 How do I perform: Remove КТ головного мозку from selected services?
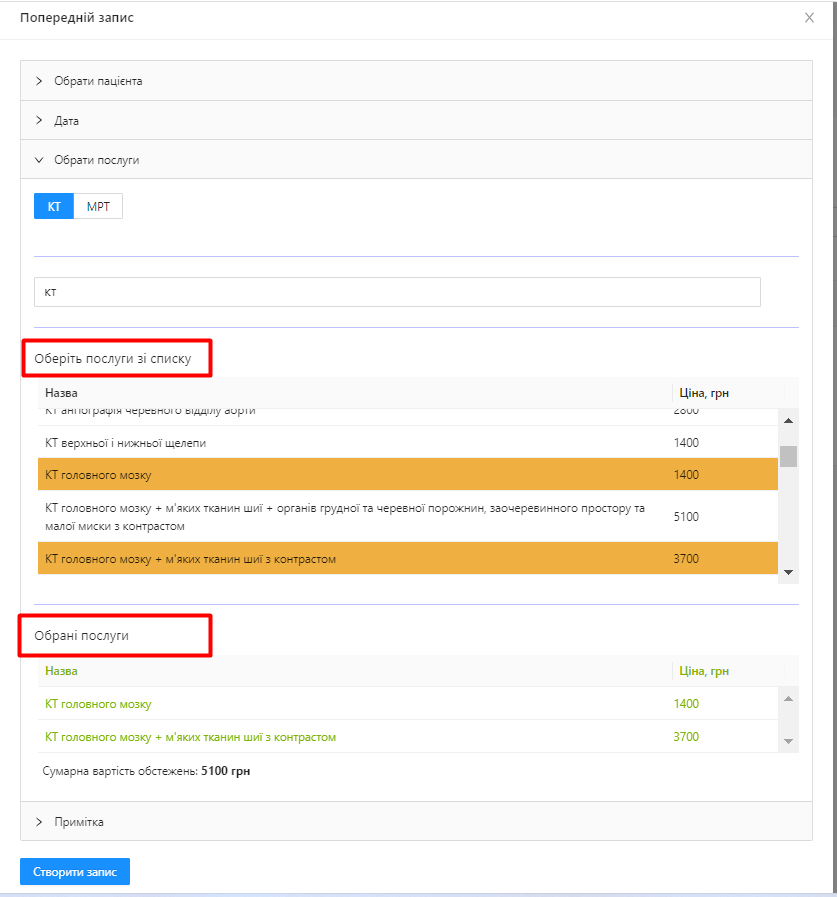98,704
